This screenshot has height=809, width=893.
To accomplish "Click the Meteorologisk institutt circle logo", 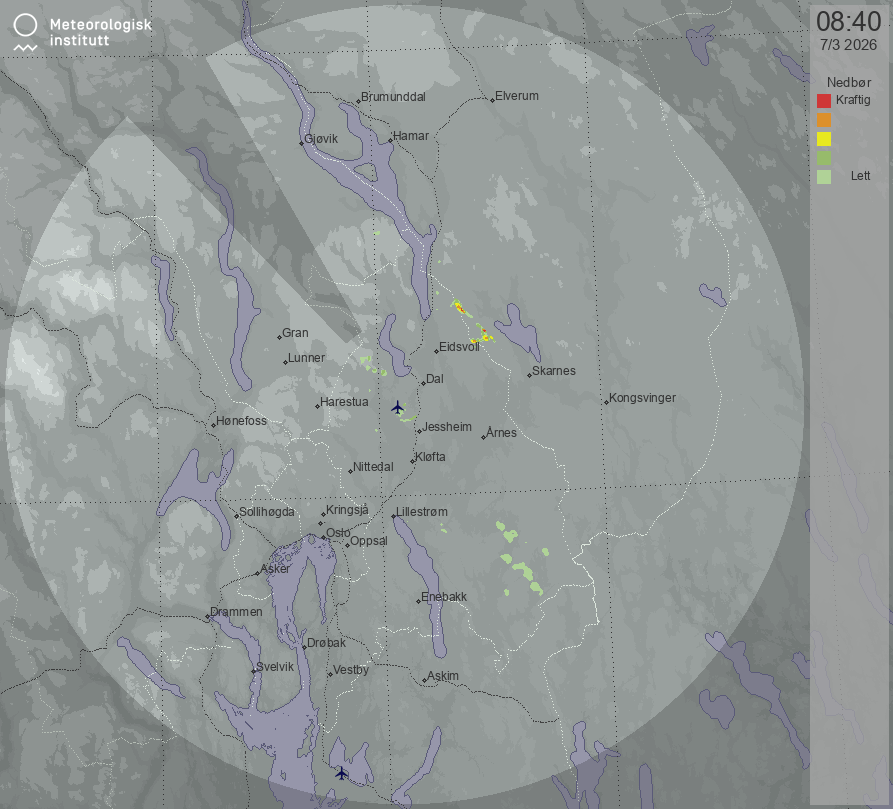I will coord(26,25).
